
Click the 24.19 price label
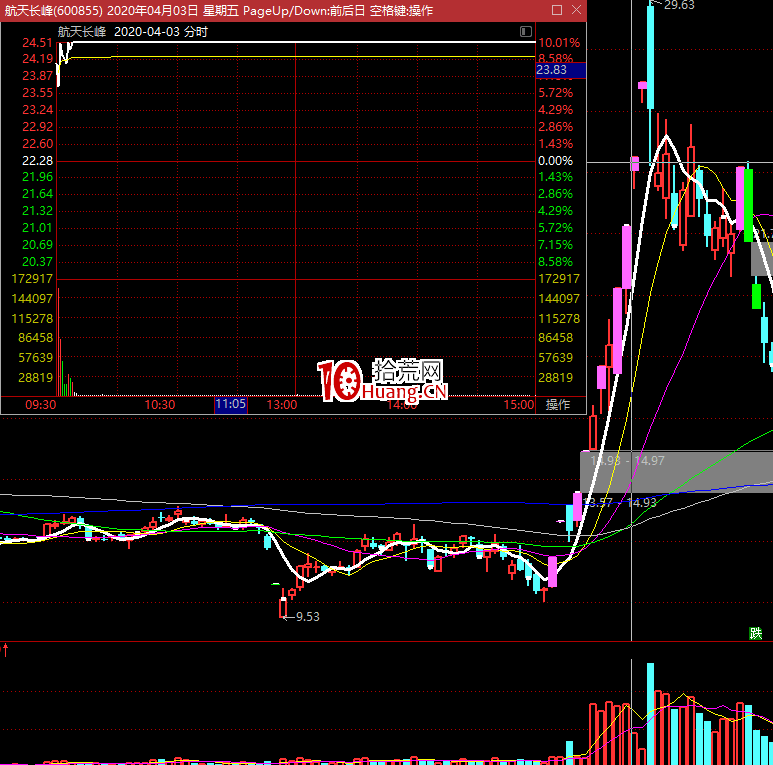click(x=37, y=59)
